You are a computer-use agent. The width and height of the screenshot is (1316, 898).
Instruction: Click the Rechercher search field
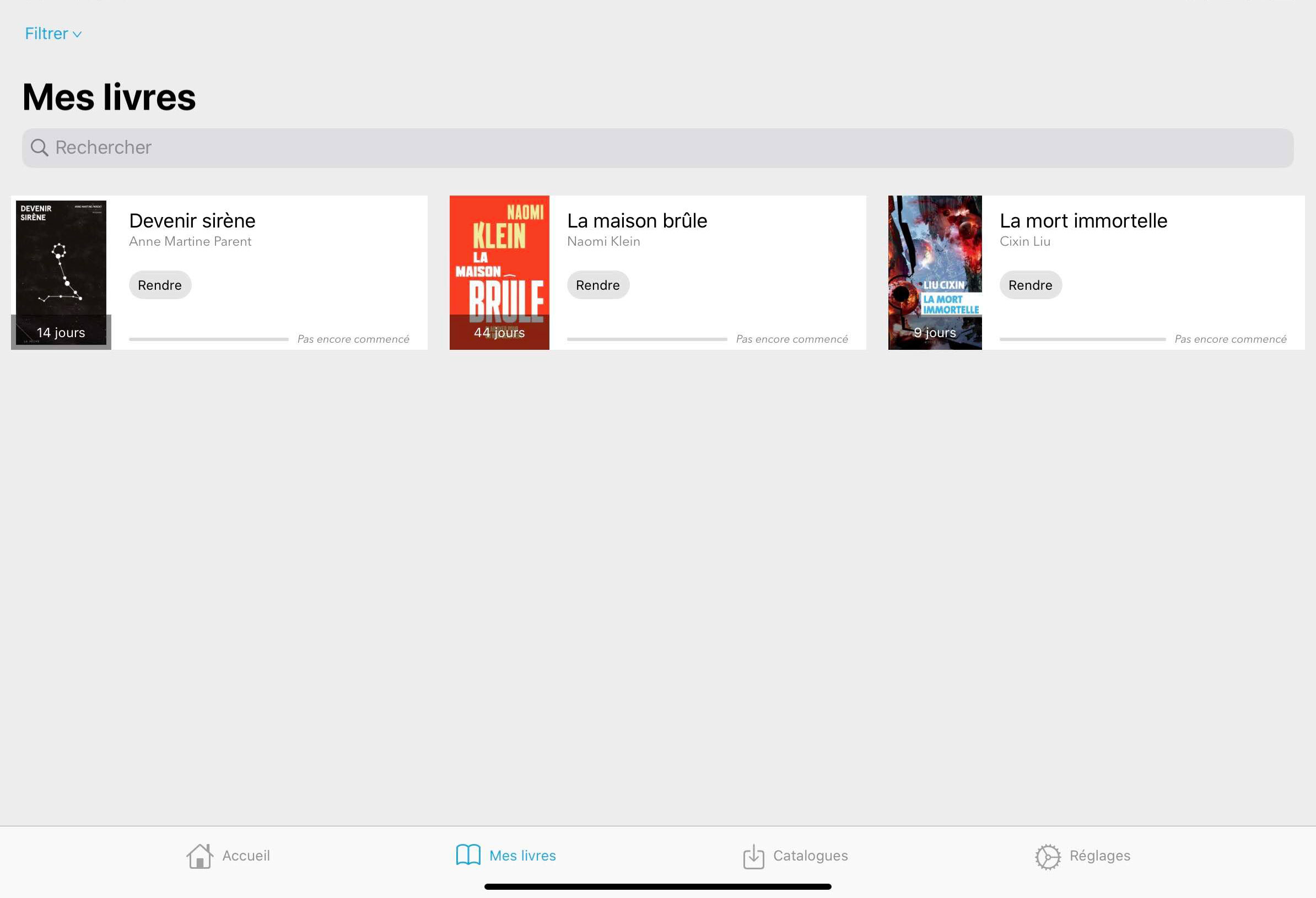pyautogui.click(x=657, y=148)
